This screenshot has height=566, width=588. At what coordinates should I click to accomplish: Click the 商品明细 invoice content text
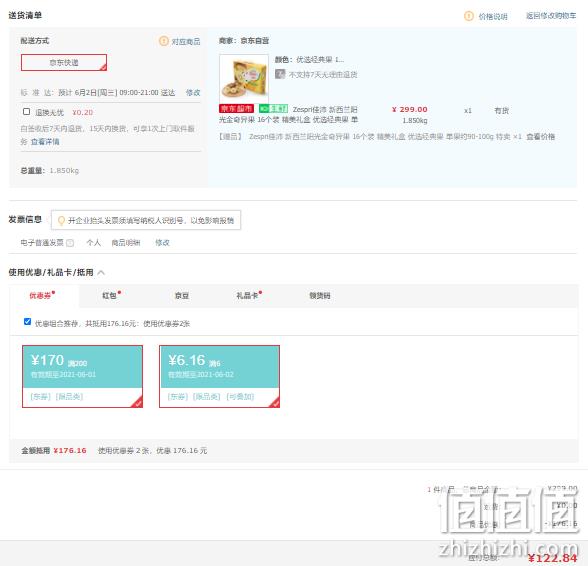(x=126, y=243)
